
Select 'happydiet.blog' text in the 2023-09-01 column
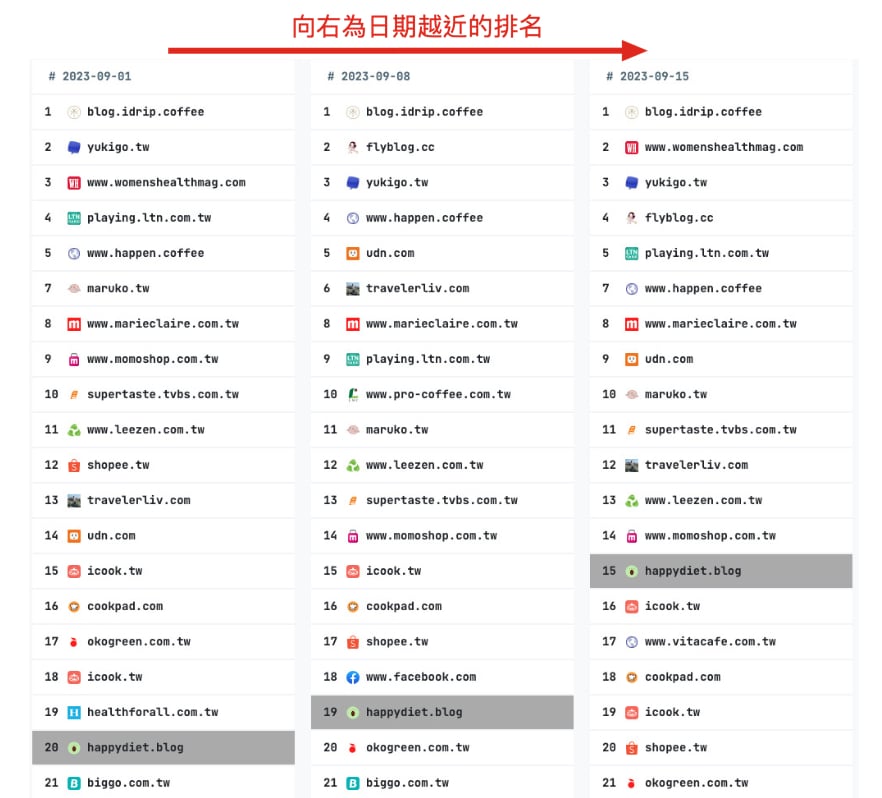click(136, 748)
